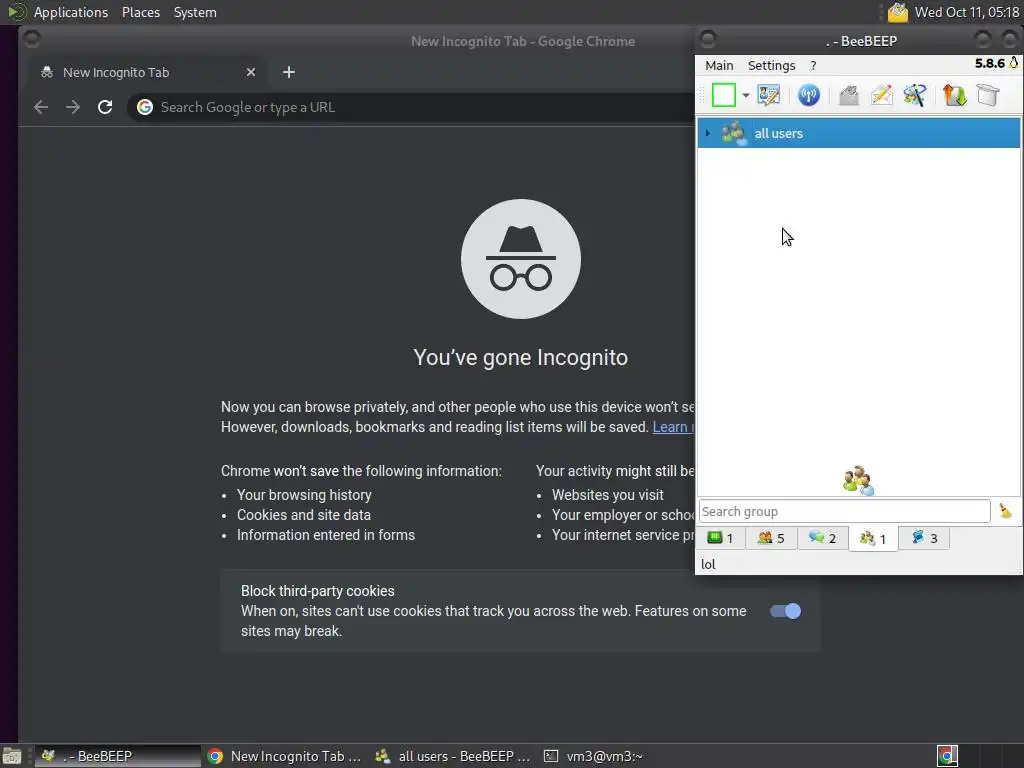Open the edit profile icon in BeeBEEP

tap(769, 95)
